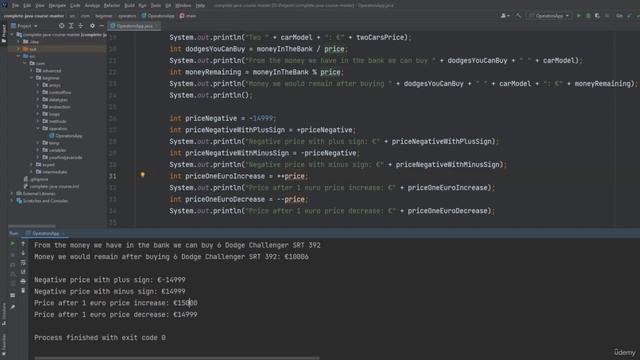Click Run with Coverage icon in toolbar
The height and width of the screenshot is (360, 640).
point(598,16)
